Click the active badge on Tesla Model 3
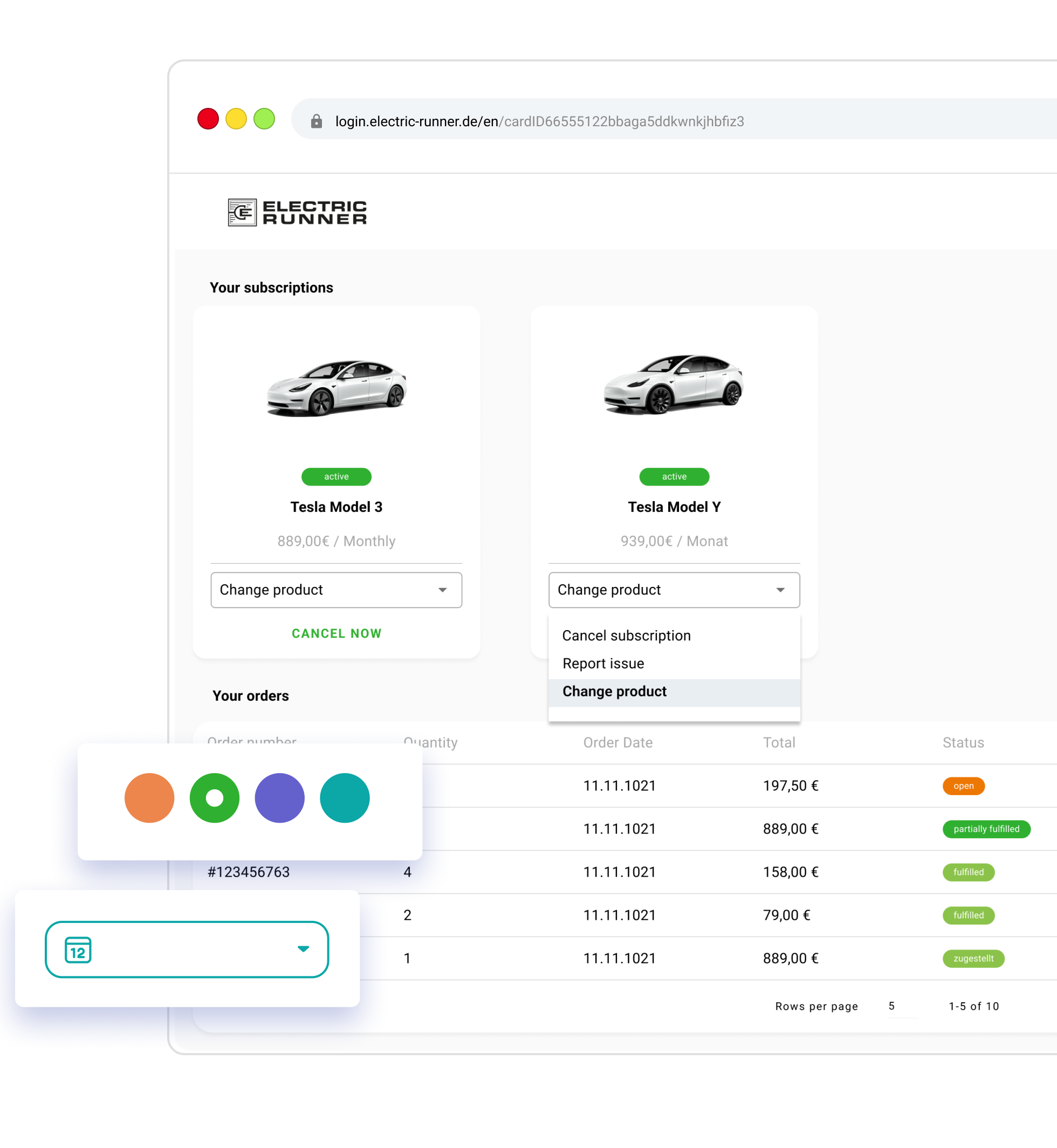The width and height of the screenshot is (1057, 1148). click(337, 477)
